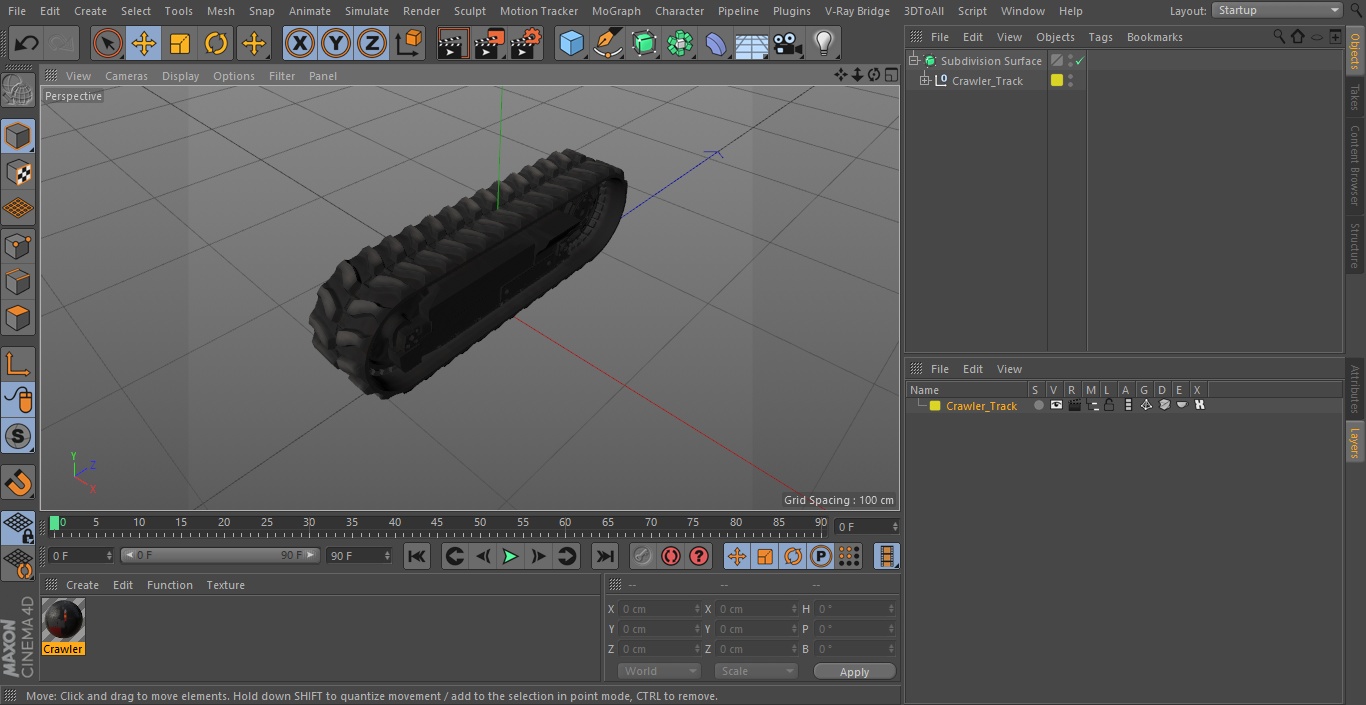Add a Cube primitive object
This screenshot has width=1366, height=705.
pos(571,43)
